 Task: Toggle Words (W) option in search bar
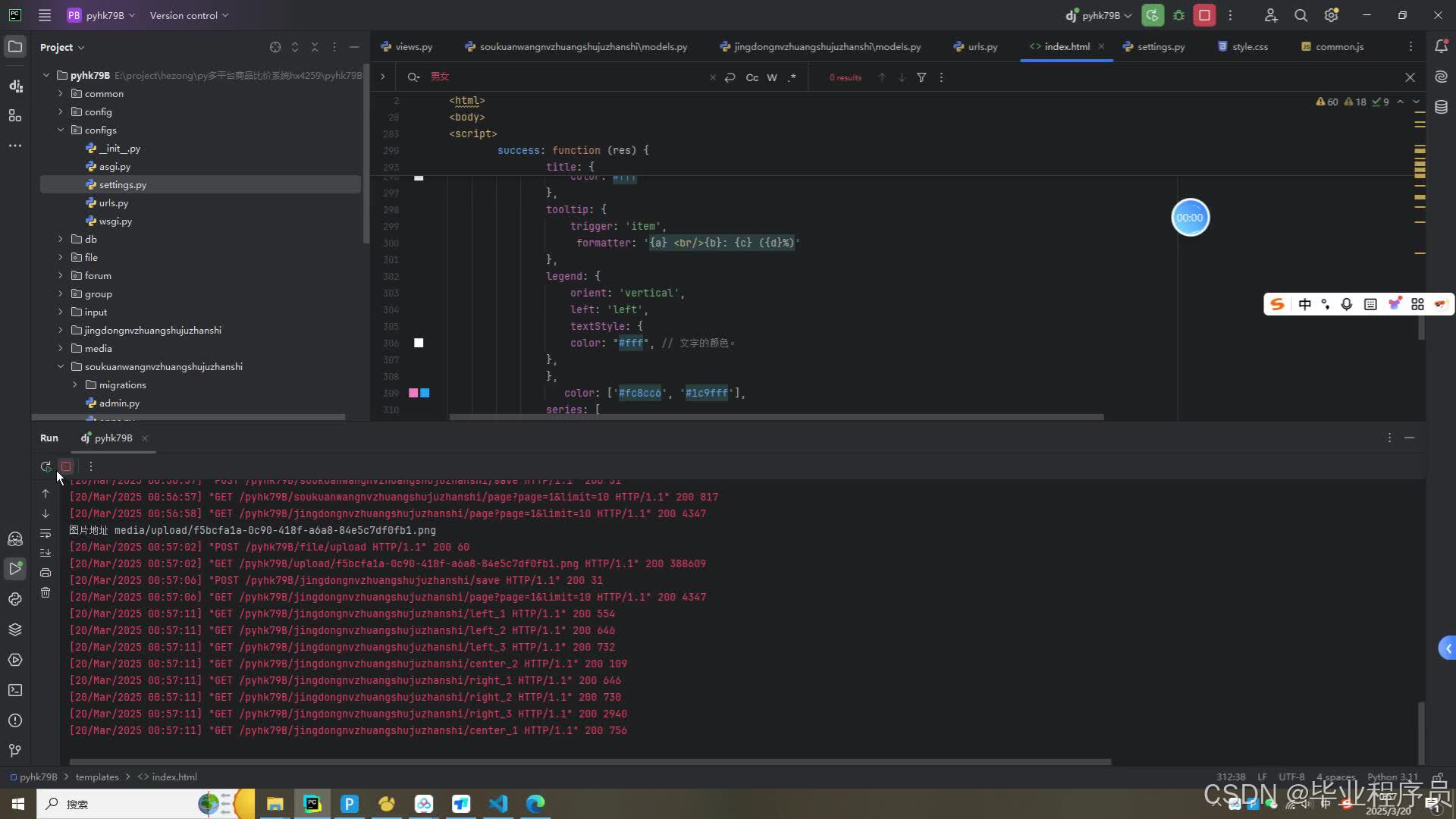(772, 77)
